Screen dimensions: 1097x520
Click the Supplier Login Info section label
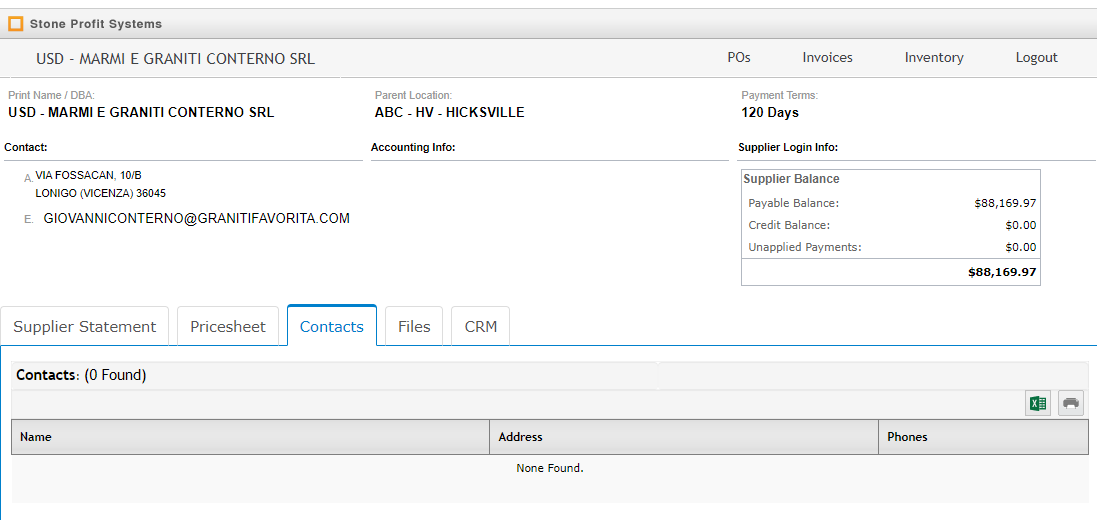click(x=788, y=148)
